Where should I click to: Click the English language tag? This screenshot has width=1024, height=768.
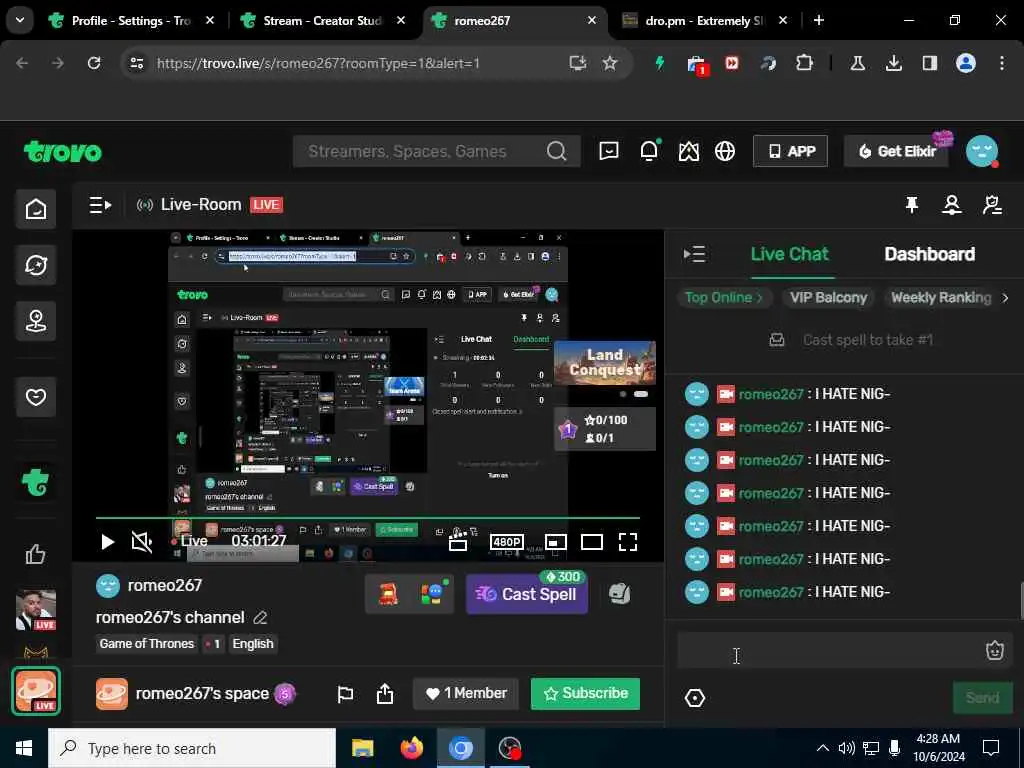253,644
